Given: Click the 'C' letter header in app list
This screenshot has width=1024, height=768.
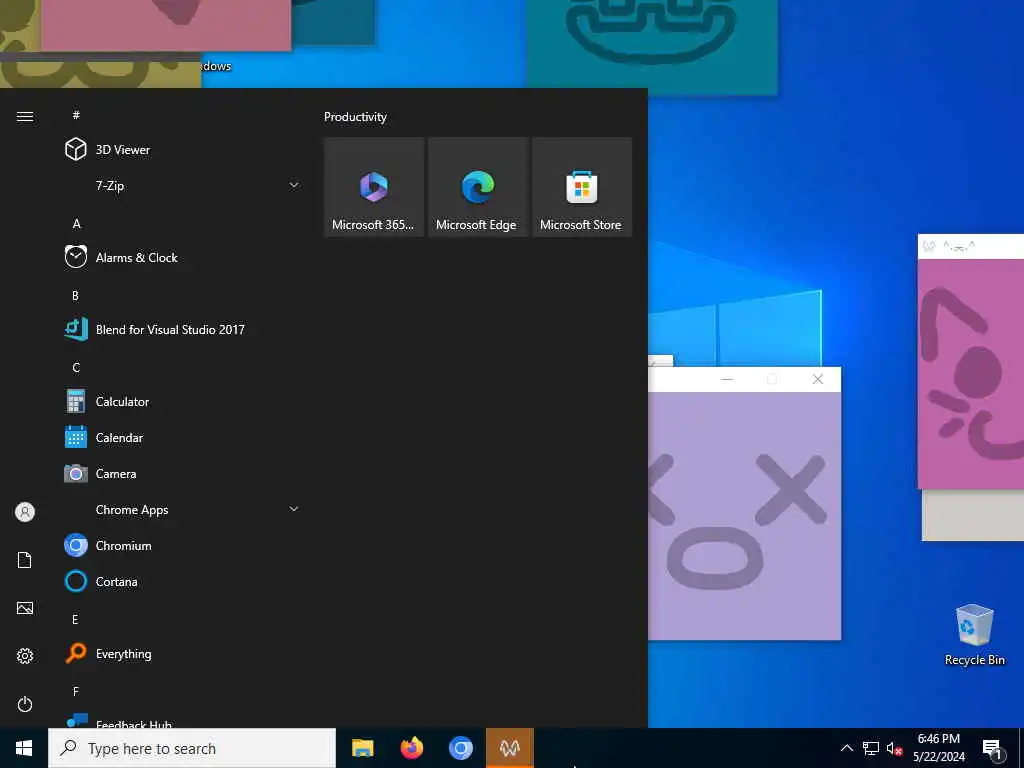Looking at the screenshot, I should click(76, 368).
